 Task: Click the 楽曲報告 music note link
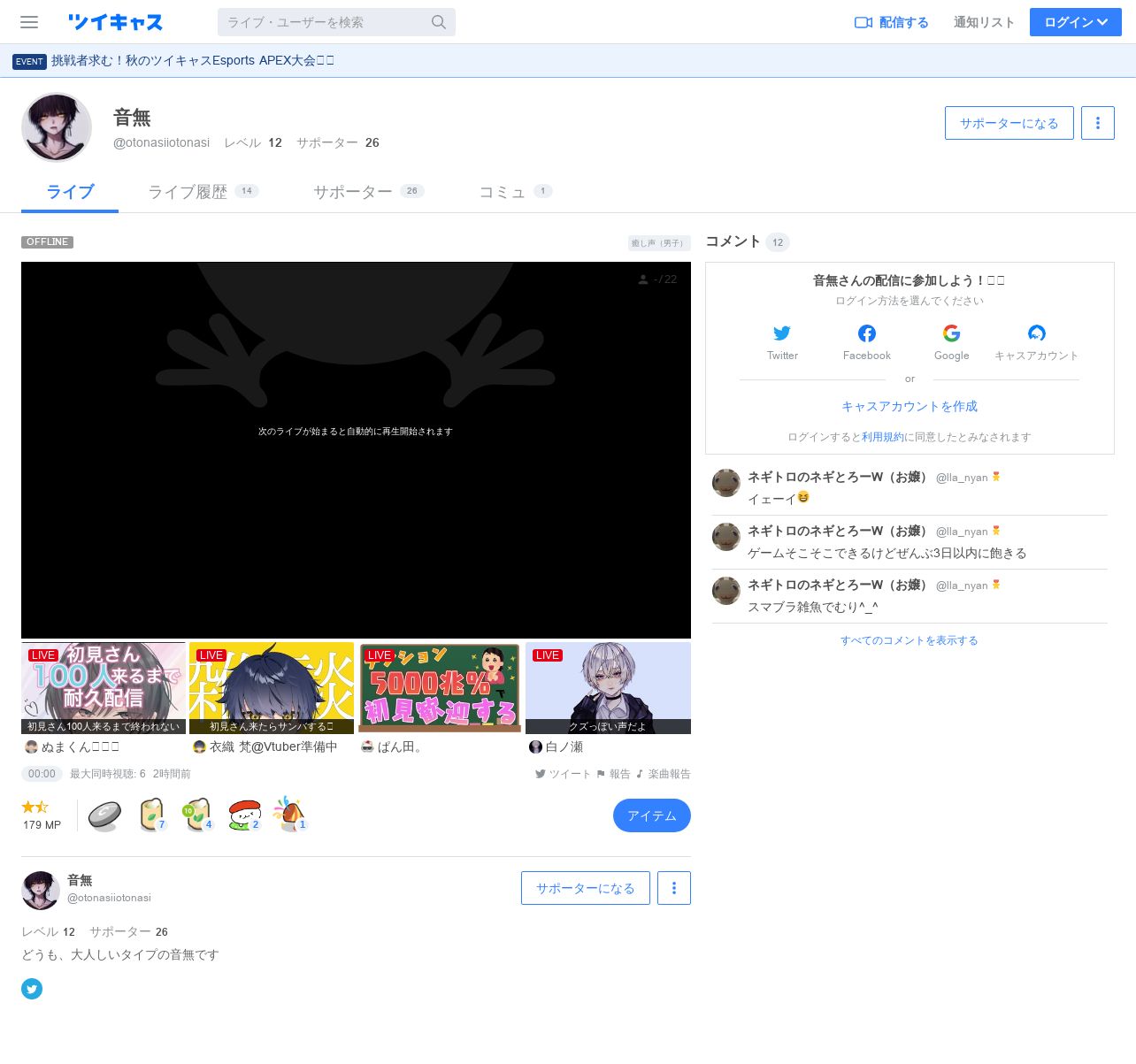point(663,774)
